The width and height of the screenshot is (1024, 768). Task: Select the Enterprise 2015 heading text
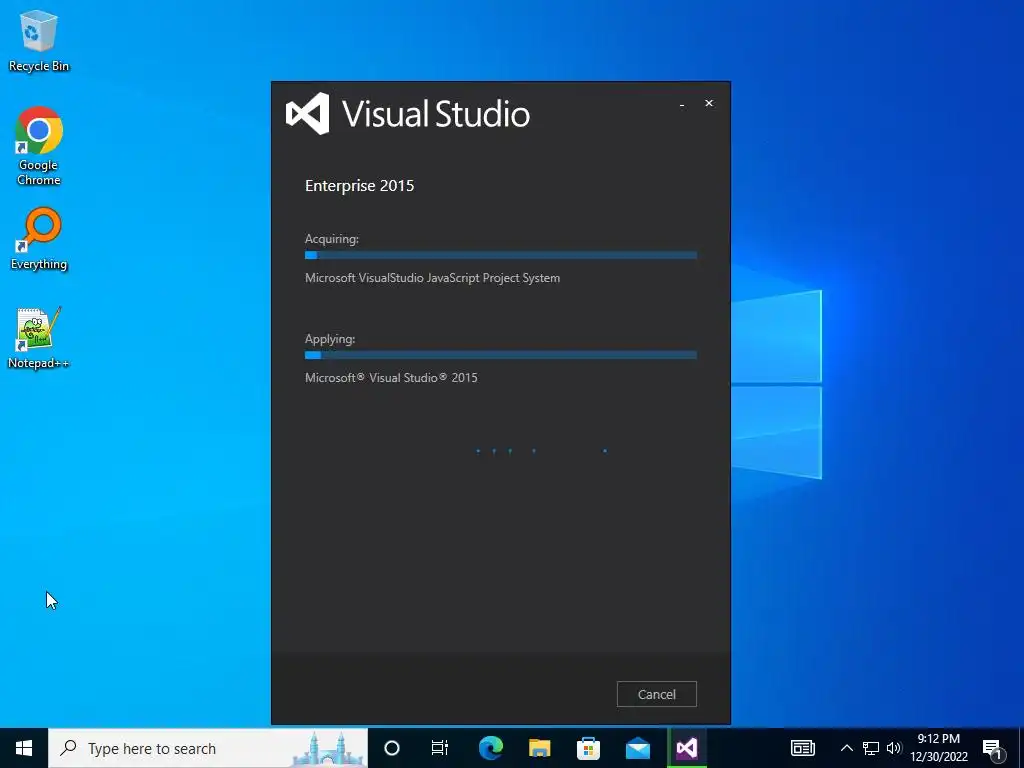tap(359, 185)
